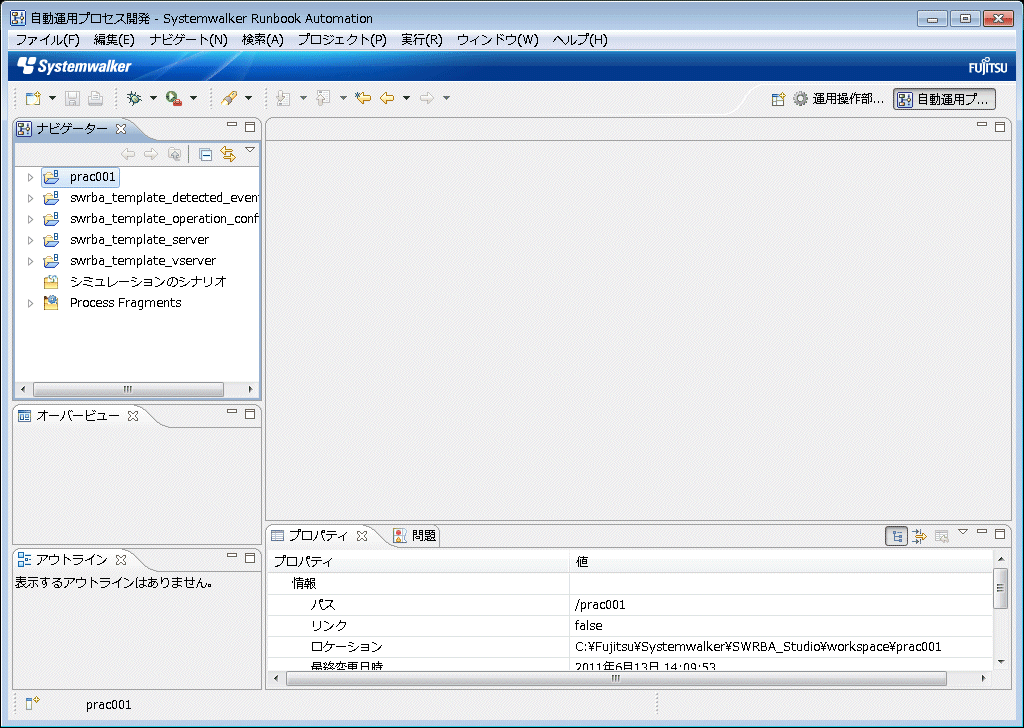Switch to the 問題 tab

click(x=415, y=535)
